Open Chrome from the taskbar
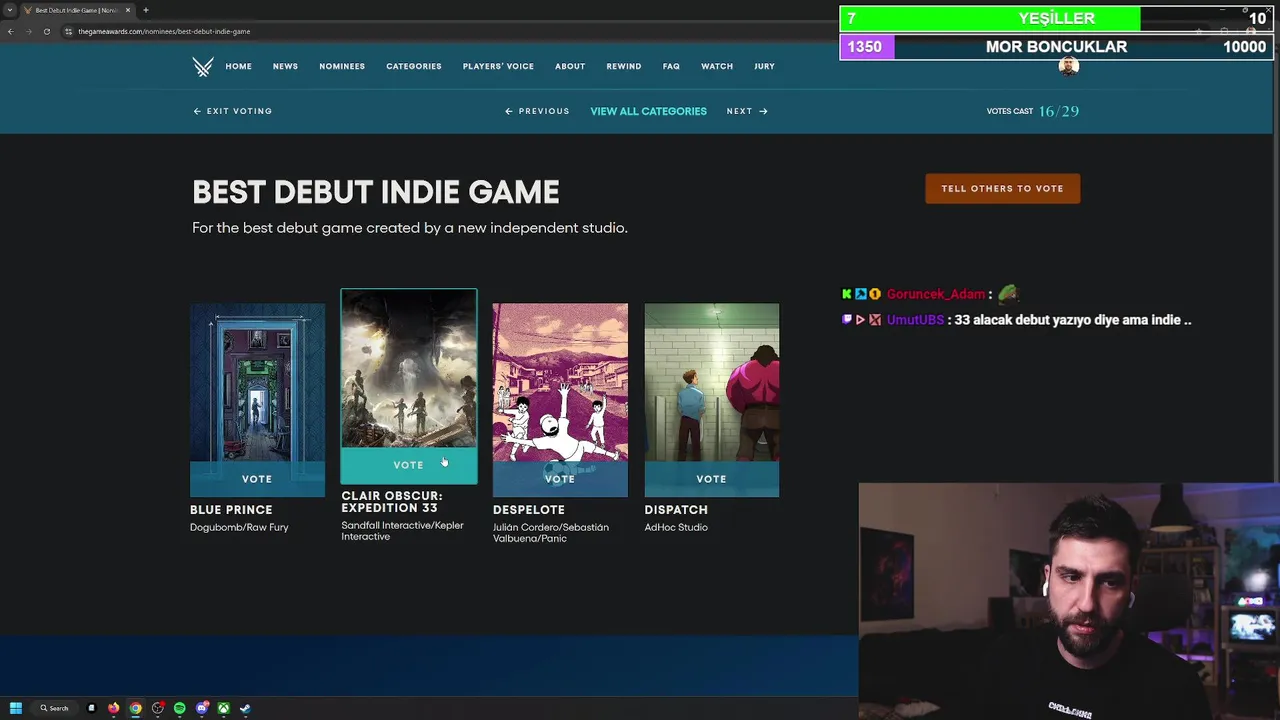Screen dimensions: 1280x720 coord(135,708)
